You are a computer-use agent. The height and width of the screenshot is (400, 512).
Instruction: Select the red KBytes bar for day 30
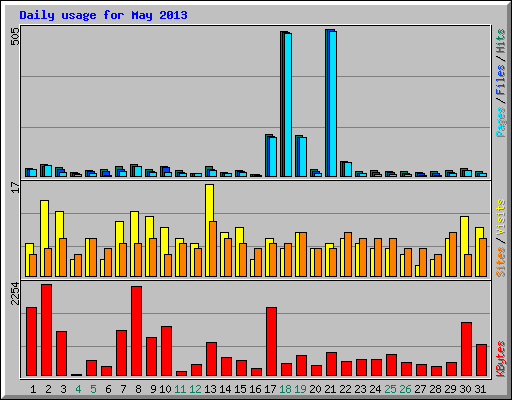pyautogui.click(x=466, y=349)
